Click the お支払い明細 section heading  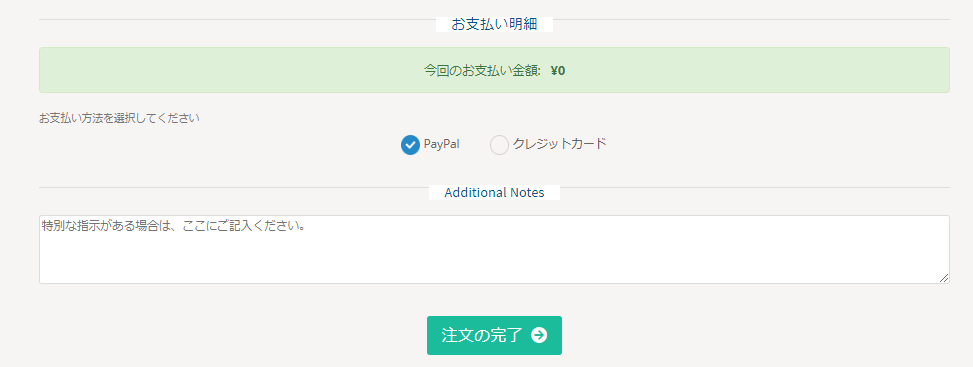tap(494, 24)
